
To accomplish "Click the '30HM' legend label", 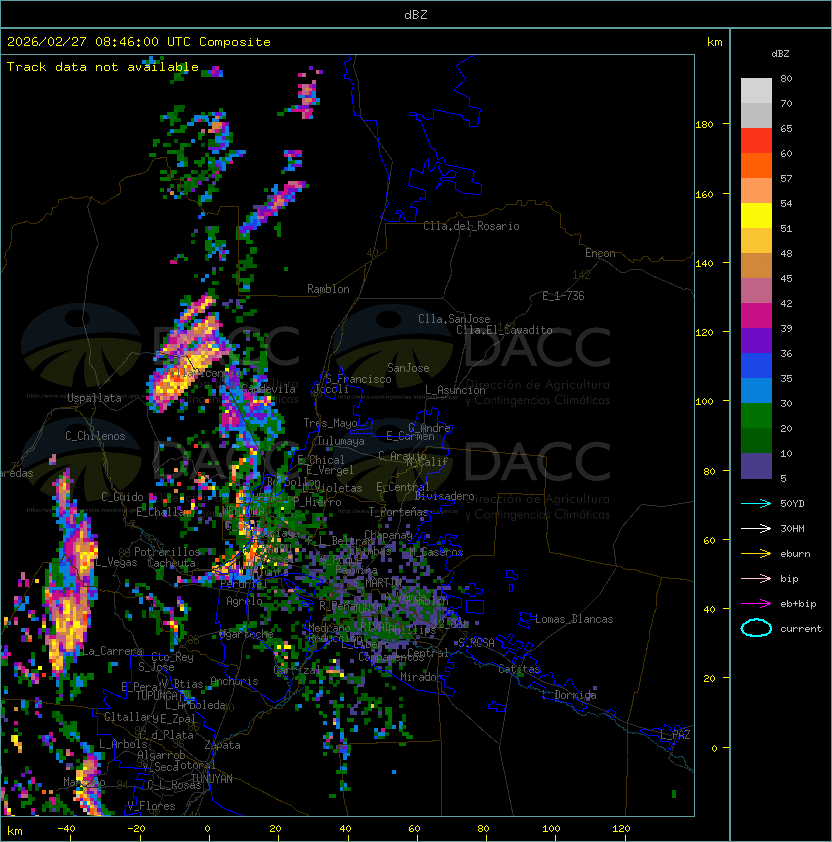I will click(x=792, y=528).
